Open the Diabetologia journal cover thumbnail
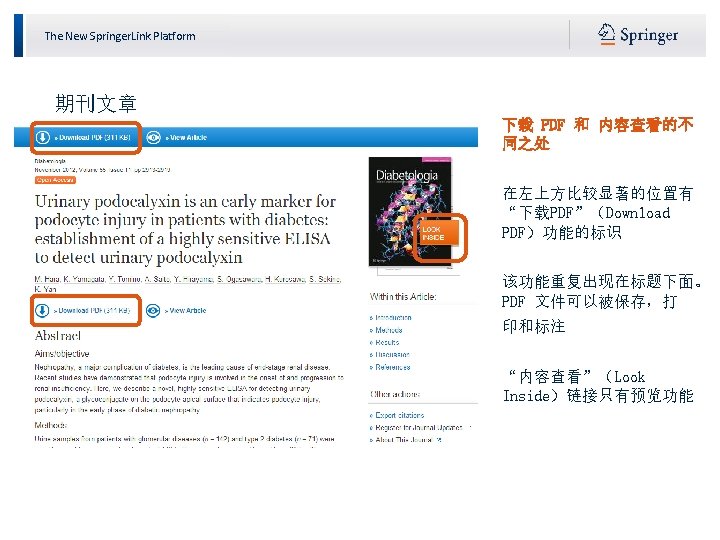 tap(410, 211)
